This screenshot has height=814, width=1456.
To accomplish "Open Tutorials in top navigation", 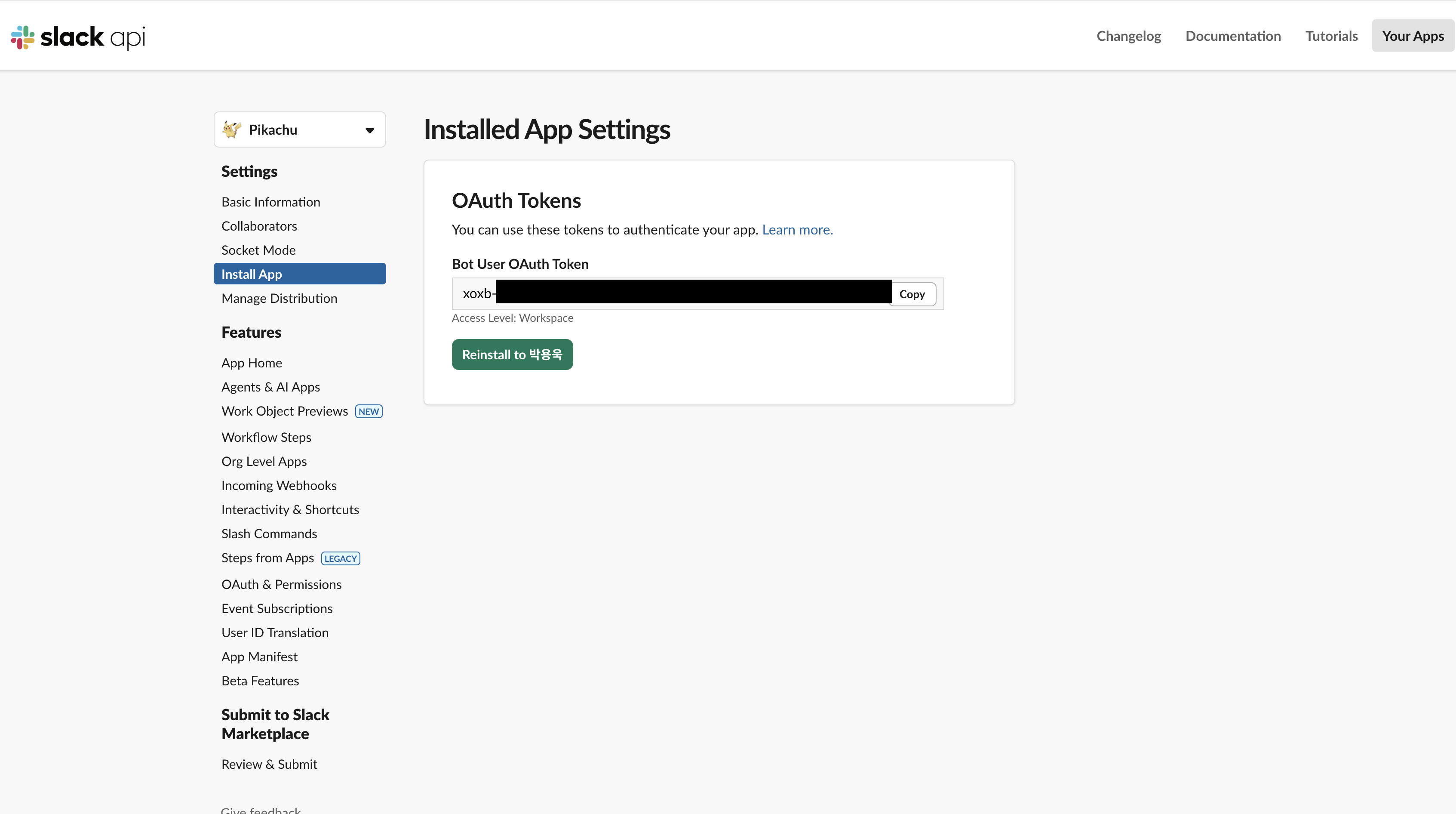I will click(1331, 36).
